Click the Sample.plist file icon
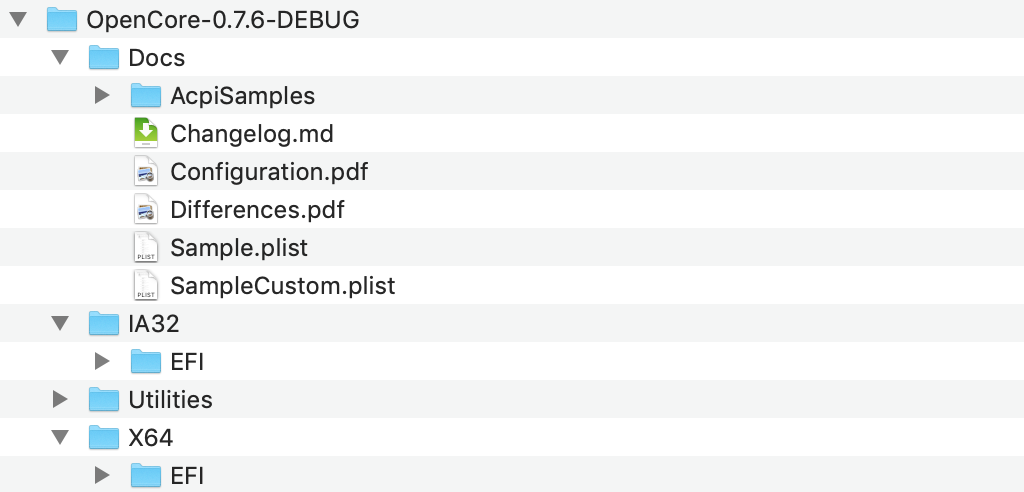Image resolution: width=1024 pixels, height=492 pixels. tap(146, 248)
